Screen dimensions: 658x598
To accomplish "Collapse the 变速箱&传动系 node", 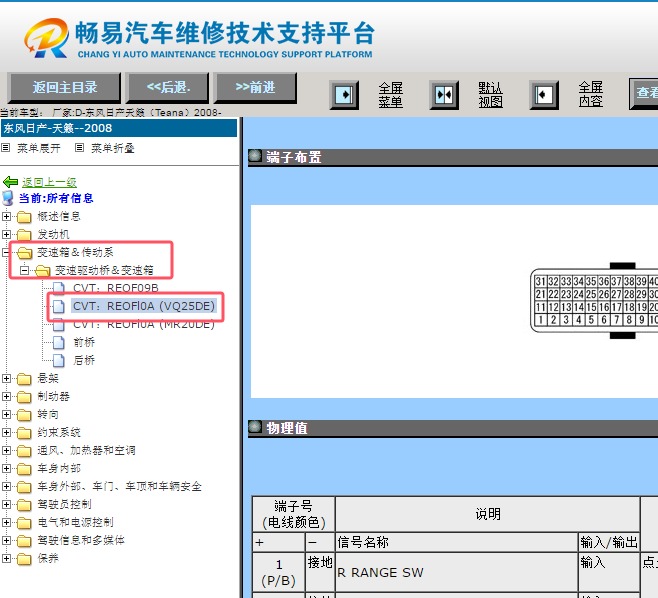I will click(x=5, y=252).
